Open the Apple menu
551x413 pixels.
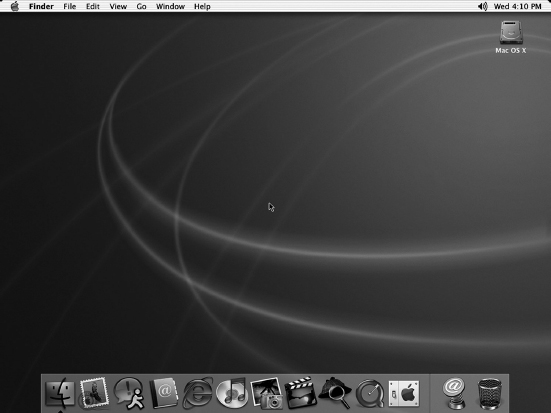pyautogui.click(x=15, y=6)
